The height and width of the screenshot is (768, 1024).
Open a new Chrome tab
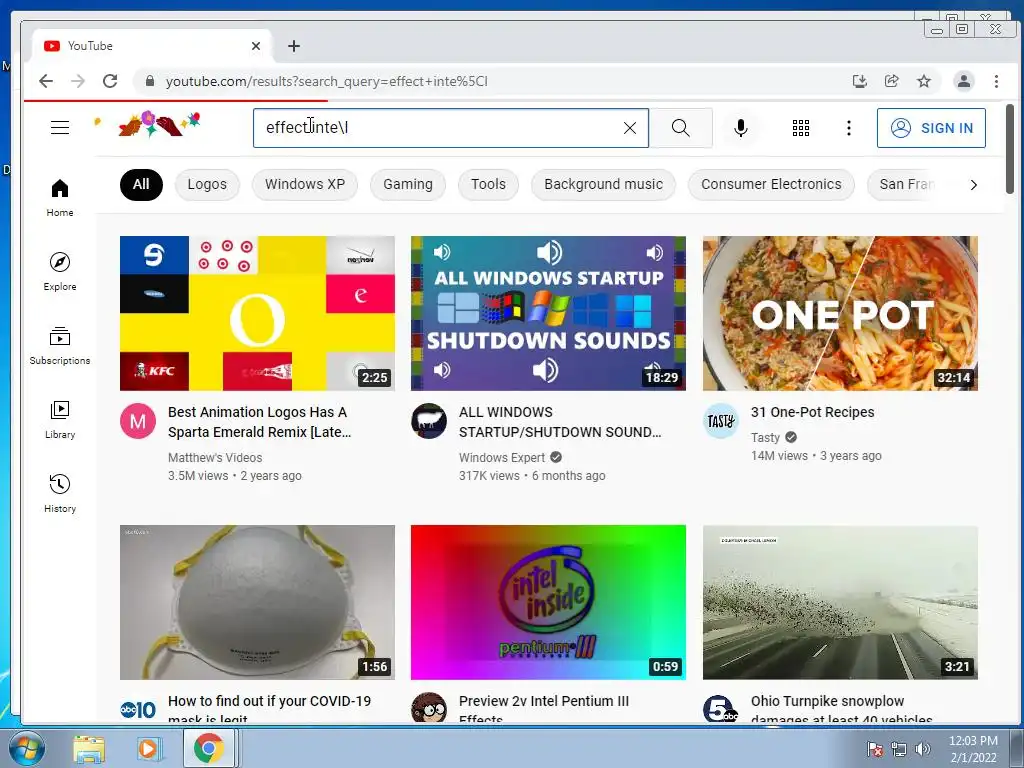coord(294,46)
